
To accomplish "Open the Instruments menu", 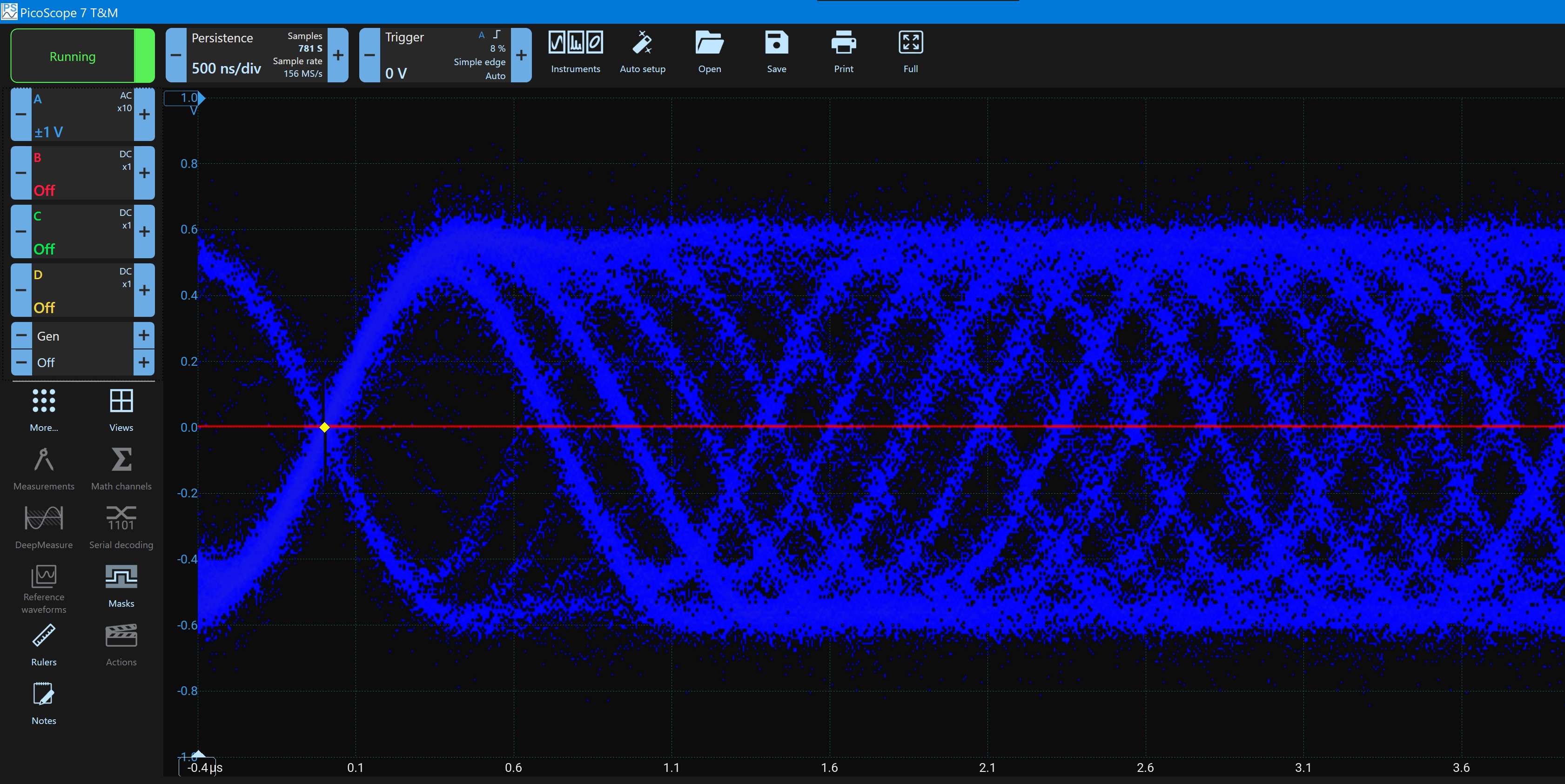I will (x=574, y=52).
